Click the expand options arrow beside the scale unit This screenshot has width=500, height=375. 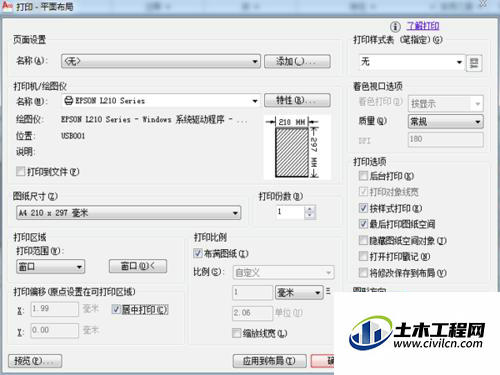[328, 291]
